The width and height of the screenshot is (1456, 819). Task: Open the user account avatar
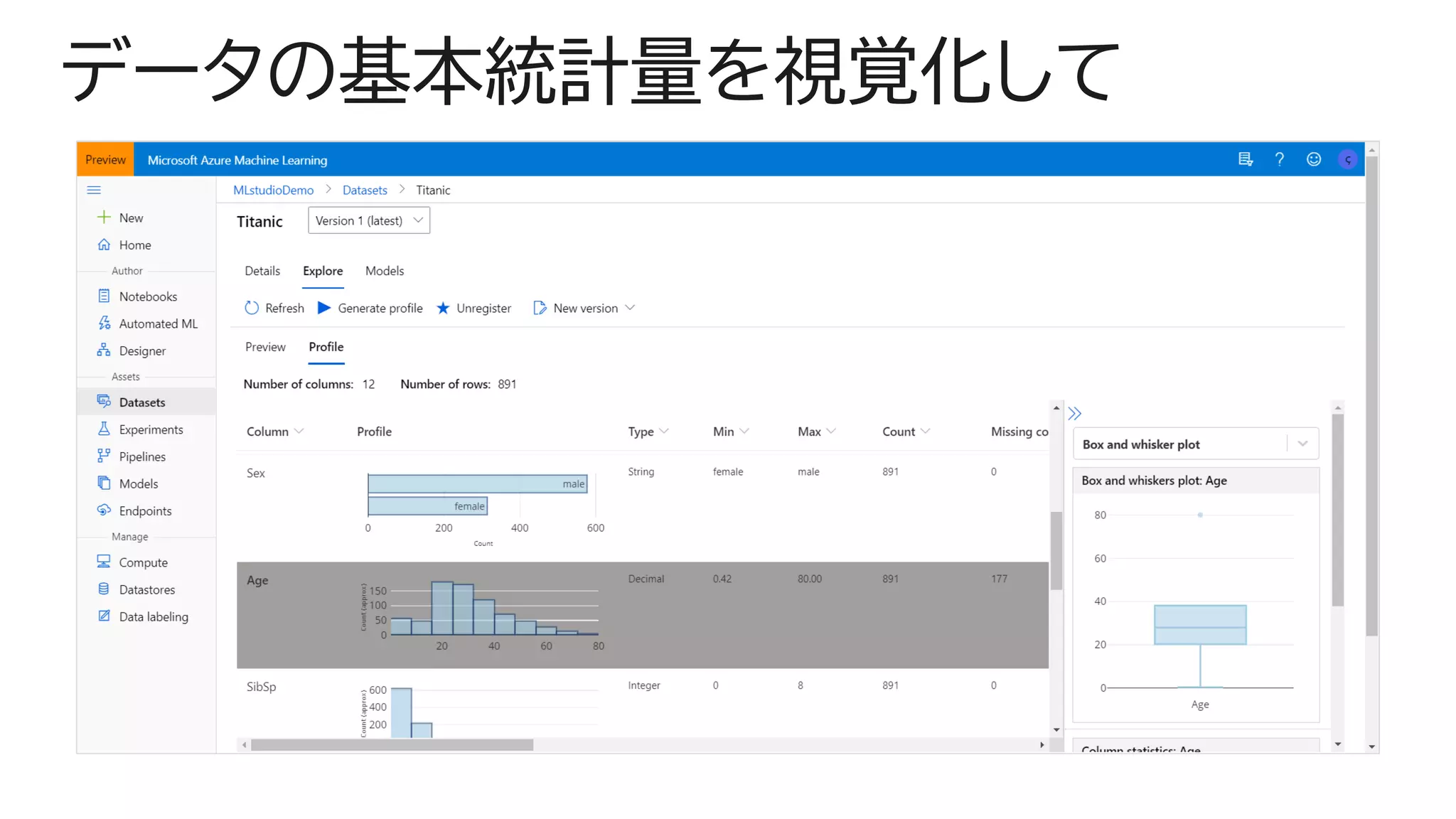1348,159
